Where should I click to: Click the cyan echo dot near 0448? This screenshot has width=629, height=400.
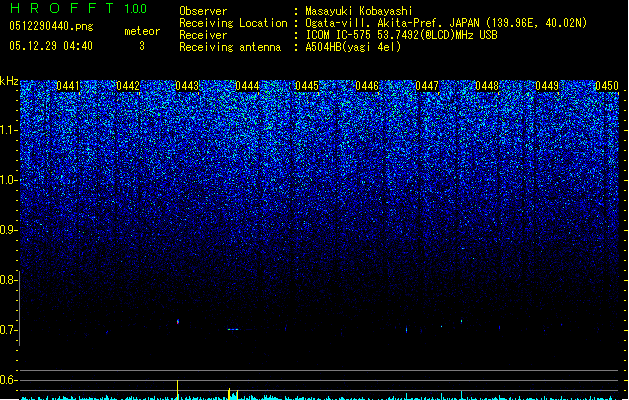click(461, 321)
